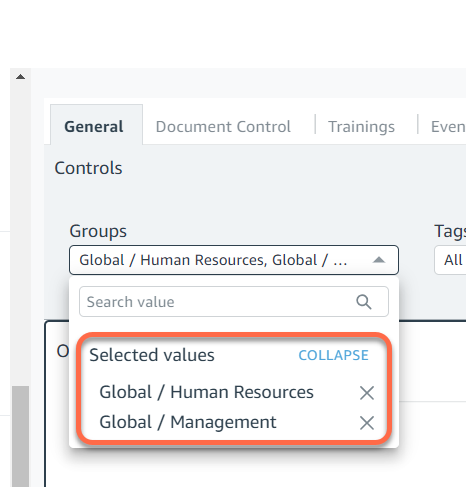
Task: Remove Global / Human Resources selected value
Action: pyautogui.click(x=367, y=393)
